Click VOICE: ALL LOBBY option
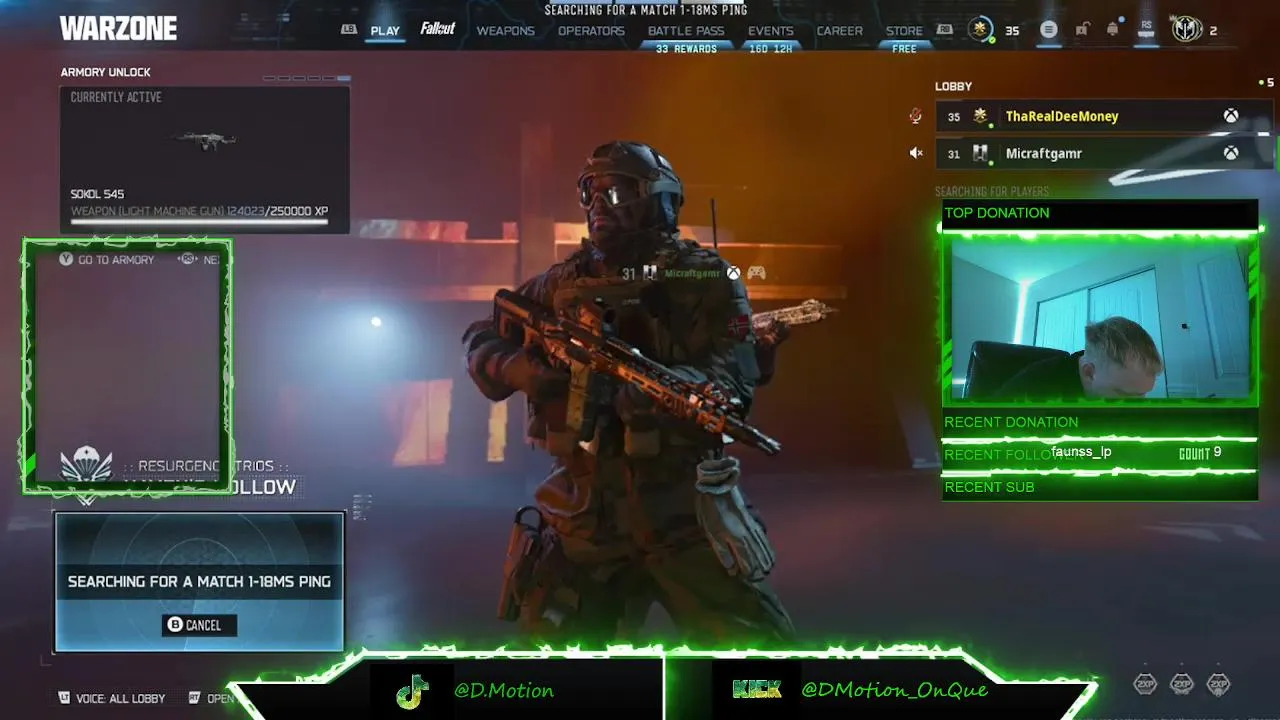Image resolution: width=1280 pixels, height=720 pixels. pos(120,698)
